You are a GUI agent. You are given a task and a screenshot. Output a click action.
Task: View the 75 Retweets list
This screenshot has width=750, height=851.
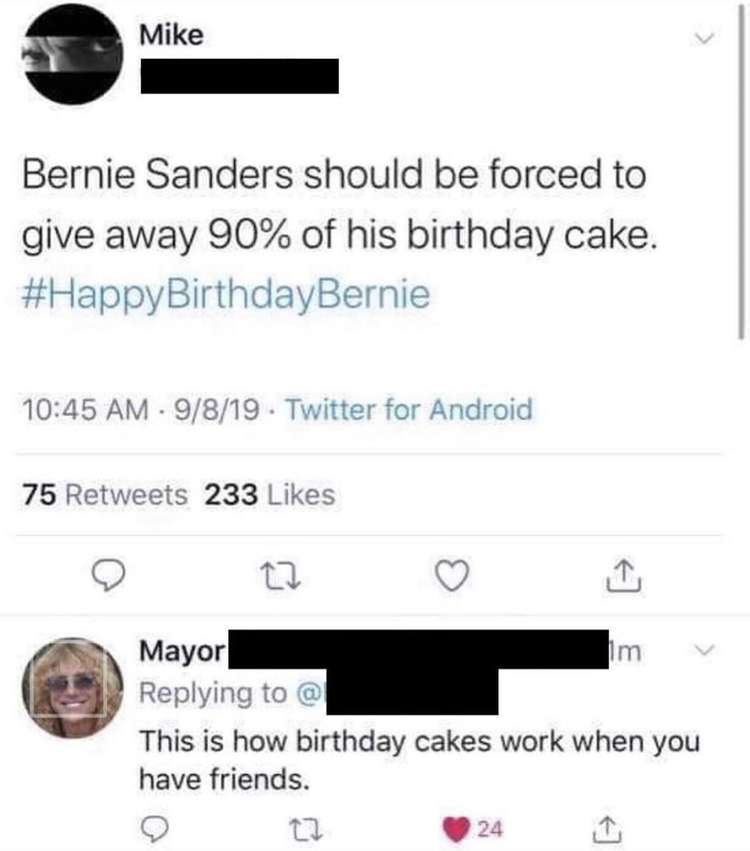[x=105, y=494]
